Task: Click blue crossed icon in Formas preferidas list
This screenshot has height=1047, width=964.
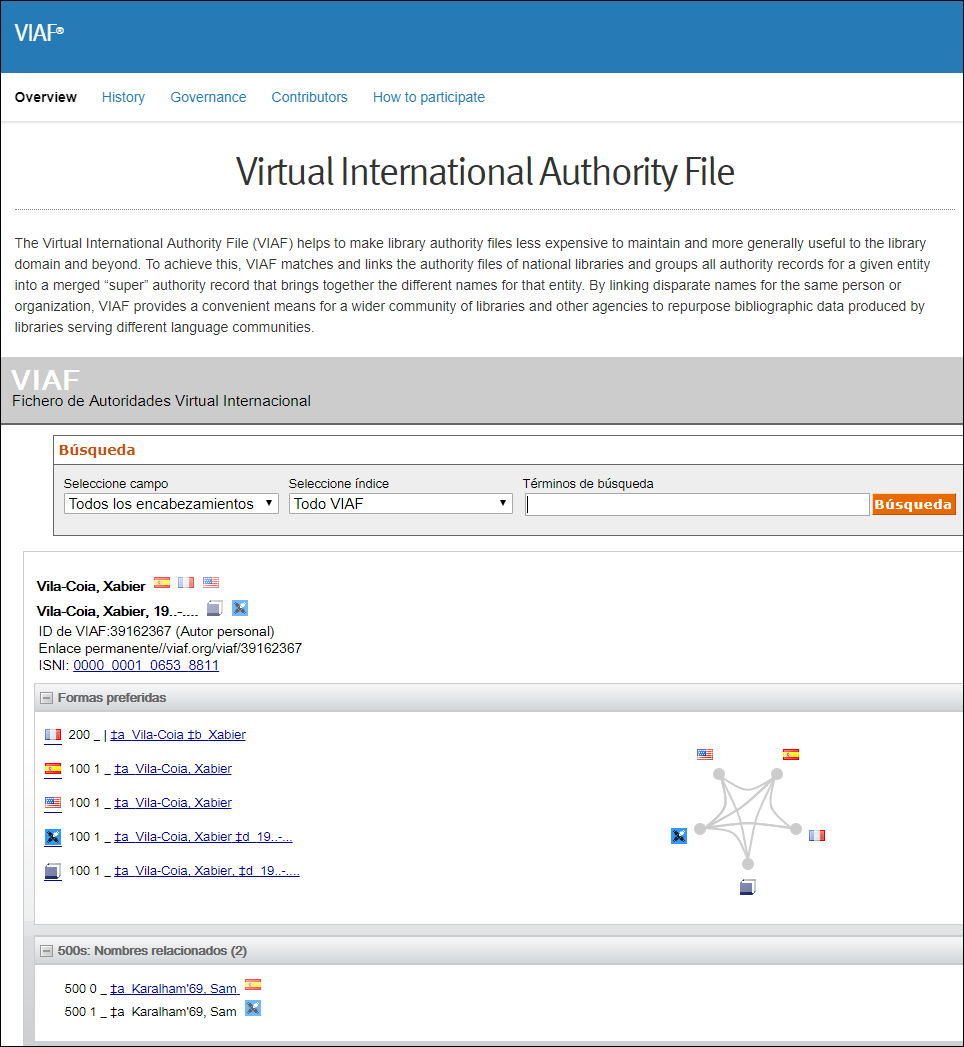Action: click(x=53, y=837)
